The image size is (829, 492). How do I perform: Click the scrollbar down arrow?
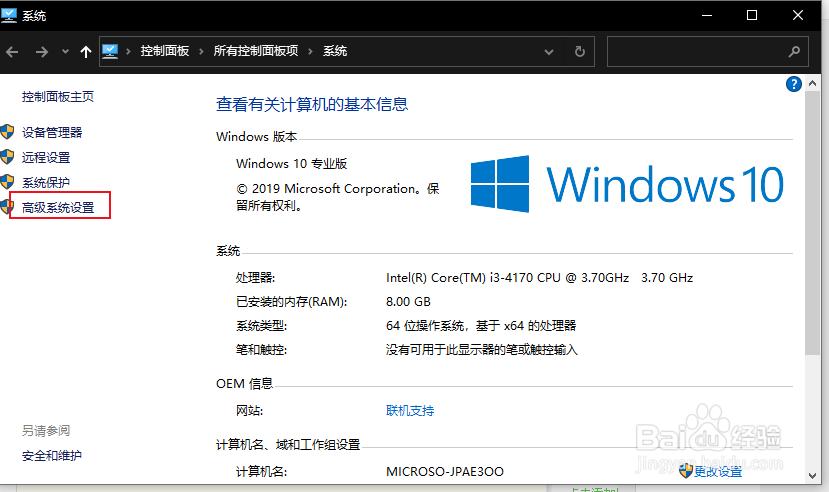tap(813, 476)
